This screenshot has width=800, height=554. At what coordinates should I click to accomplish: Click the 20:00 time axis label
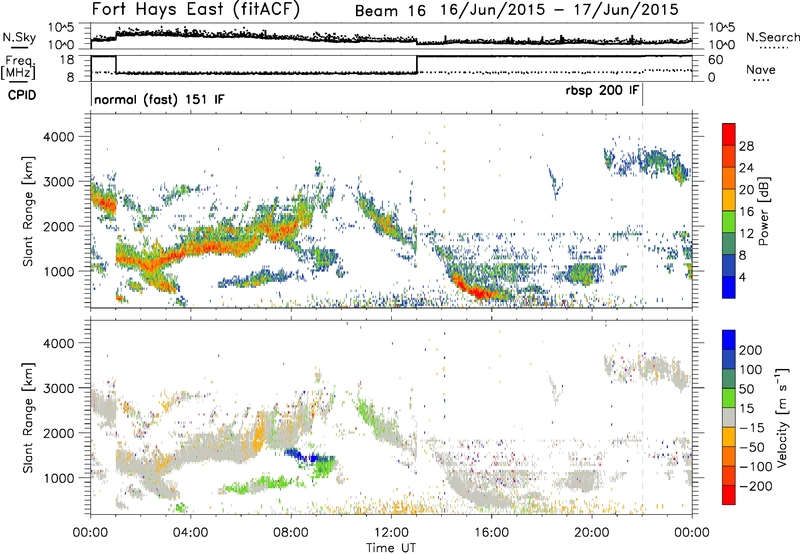tap(592, 533)
